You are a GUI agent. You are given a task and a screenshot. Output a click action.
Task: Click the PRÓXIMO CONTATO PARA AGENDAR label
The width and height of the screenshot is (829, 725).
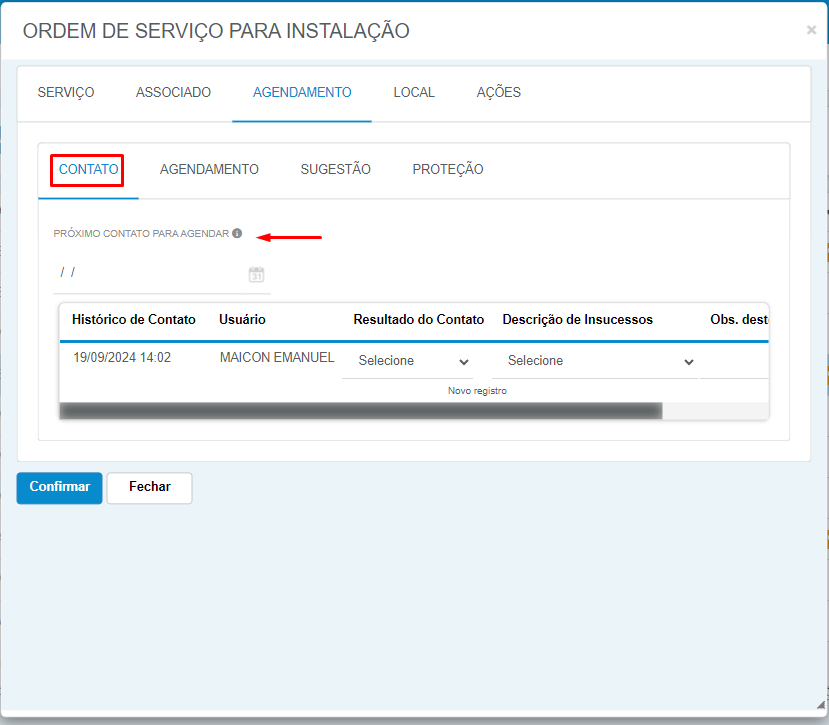(141, 234)
